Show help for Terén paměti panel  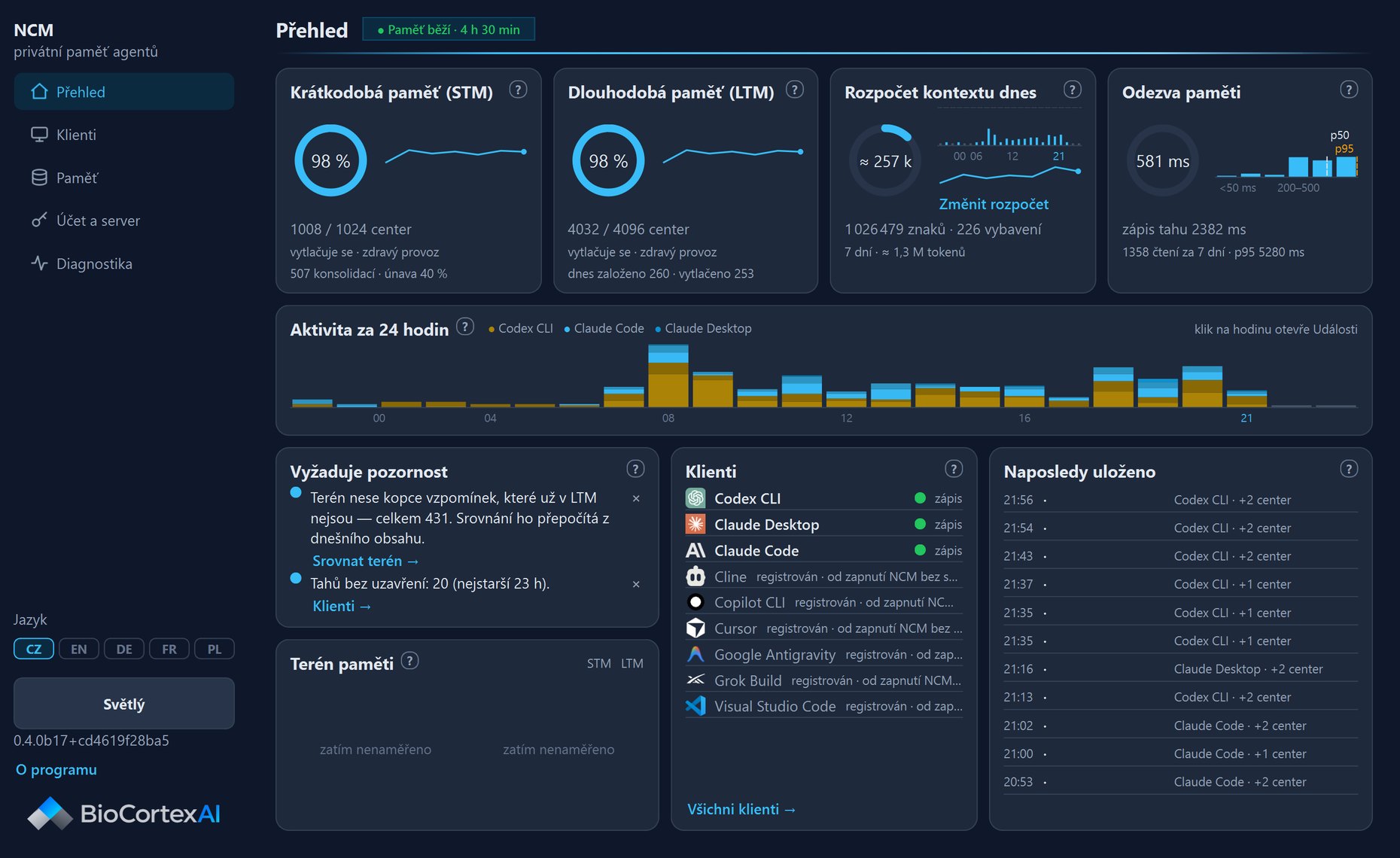click(x=409, y=661)
